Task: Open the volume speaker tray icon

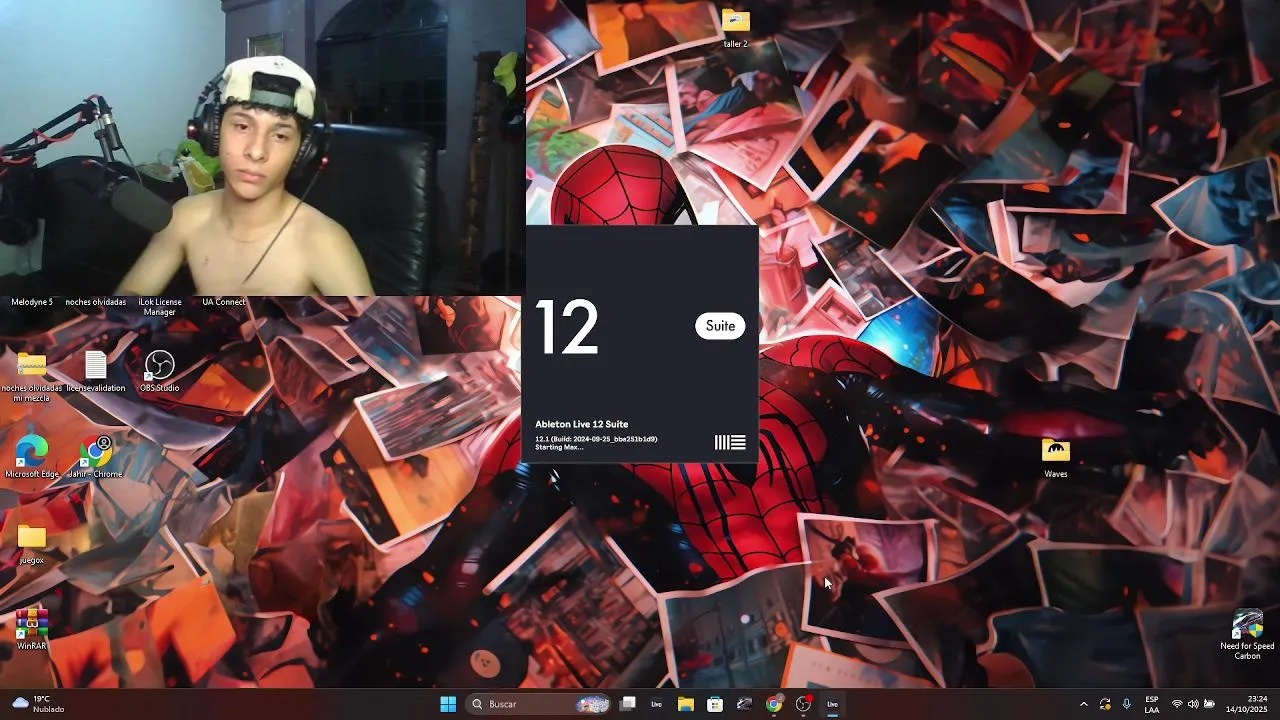Action: click(x=1193, y=704)
